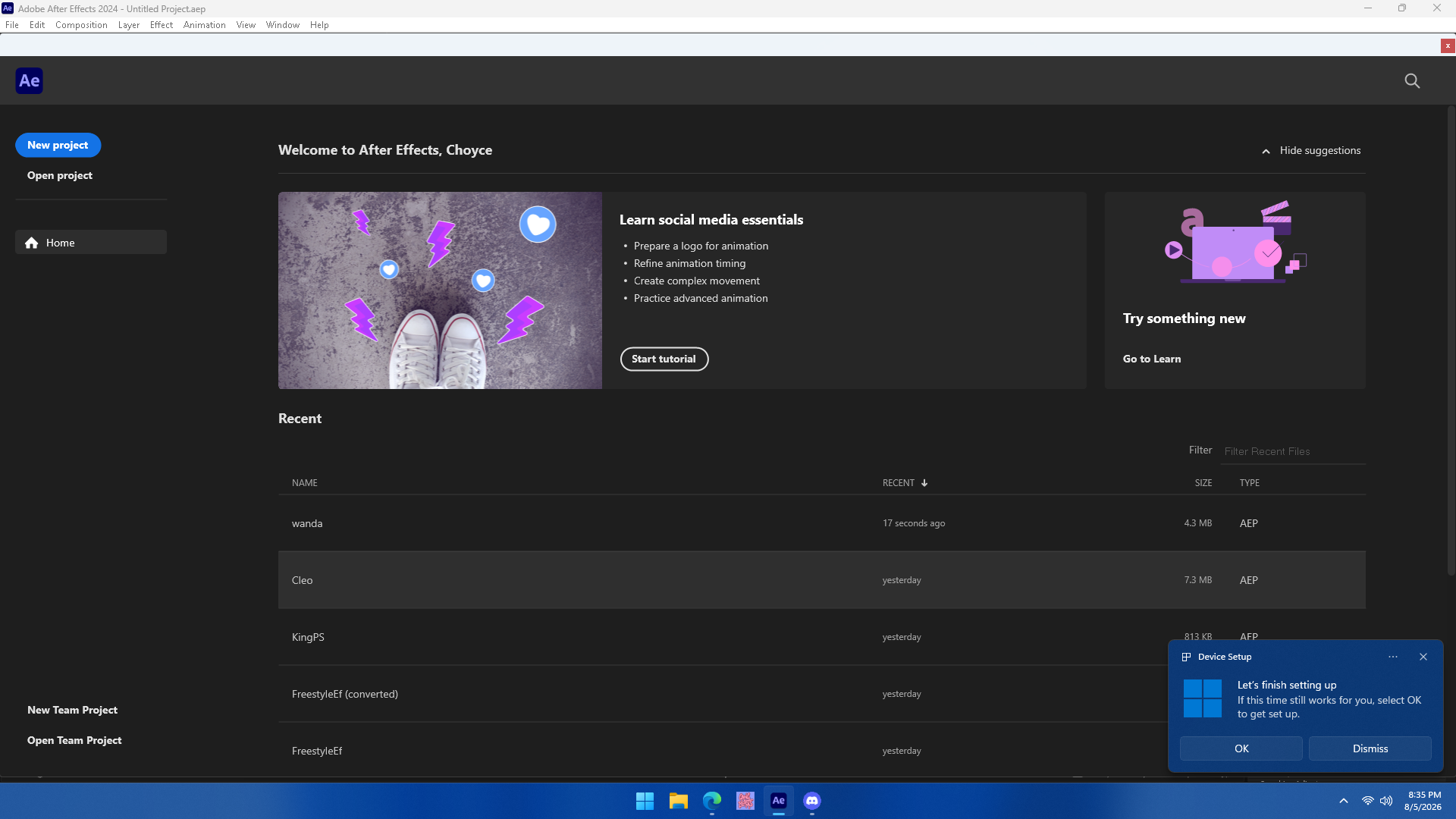Open the Help menu

coord(319,25)
